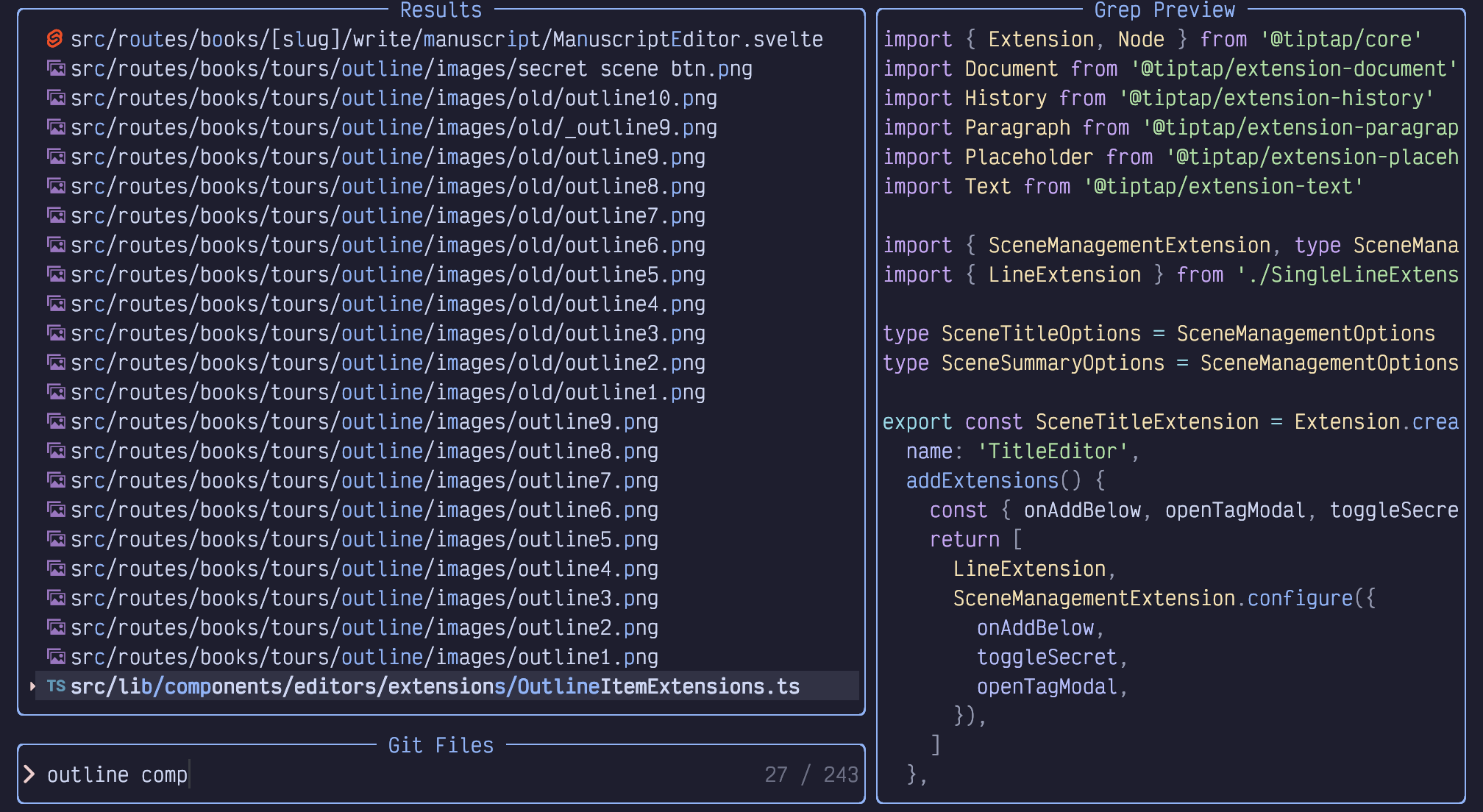Viewport: 1483px width, 812px height.
Task: Click the 'addExtensions() {' line in preview
Action: tap(1006, 480)
